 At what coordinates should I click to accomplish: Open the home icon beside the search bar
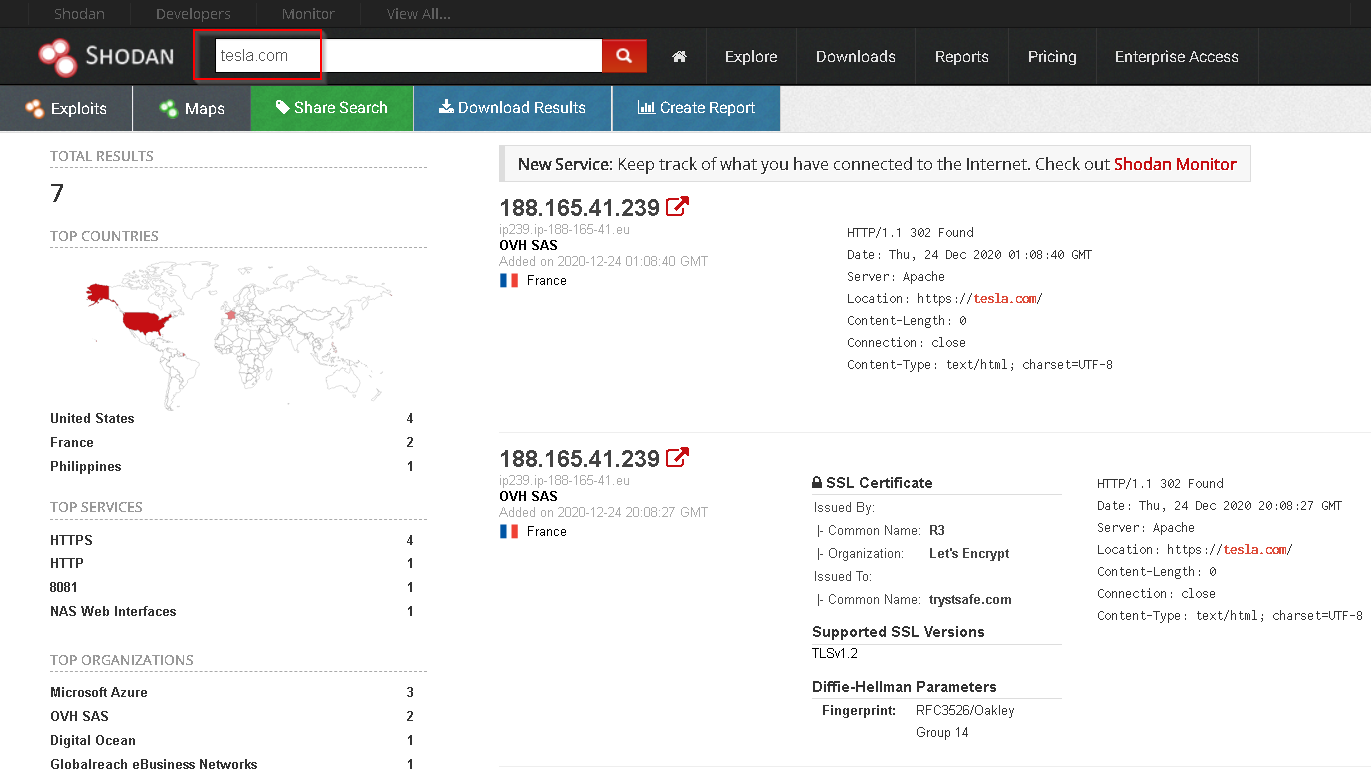point(679,56)
